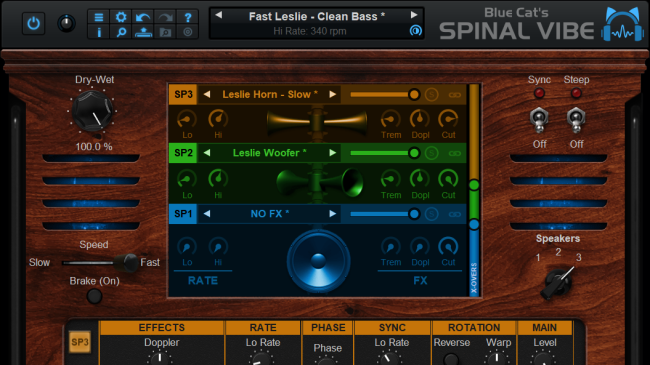Click the SP3 orange level slider

click(x=385, y=95)
